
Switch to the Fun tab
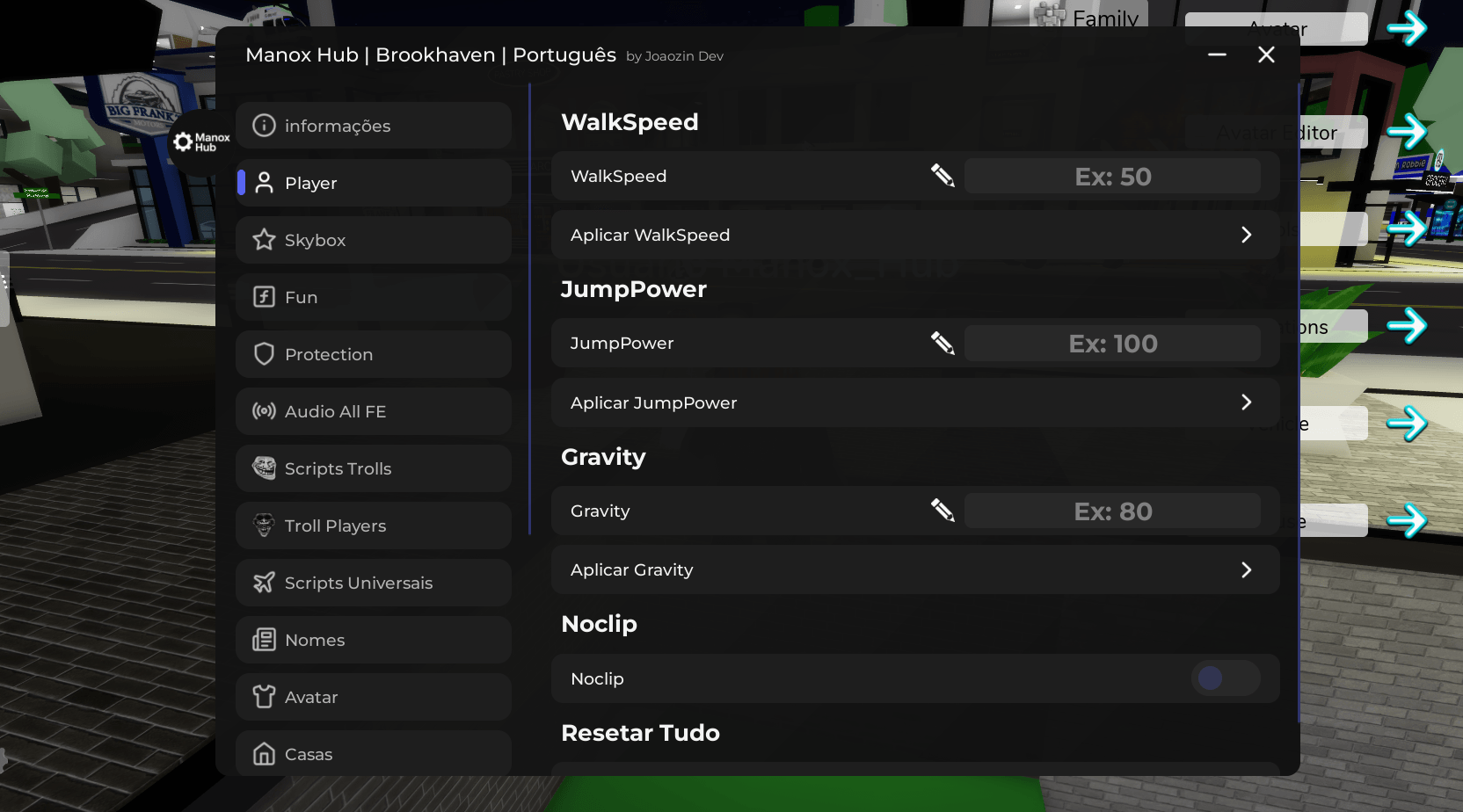pos(374,297)
